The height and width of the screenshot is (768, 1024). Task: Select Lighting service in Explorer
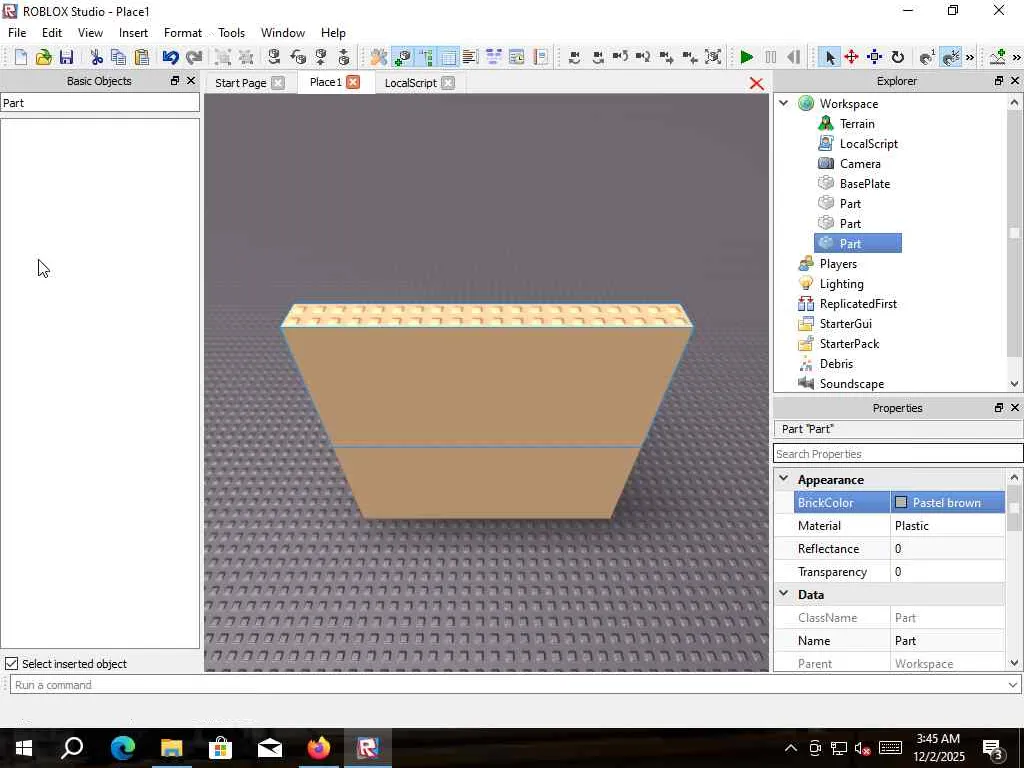point(841,283)
